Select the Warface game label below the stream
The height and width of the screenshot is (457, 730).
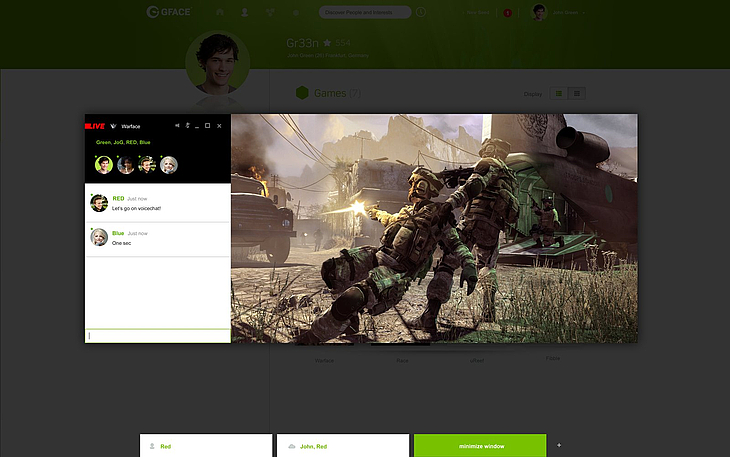[324, 361]
